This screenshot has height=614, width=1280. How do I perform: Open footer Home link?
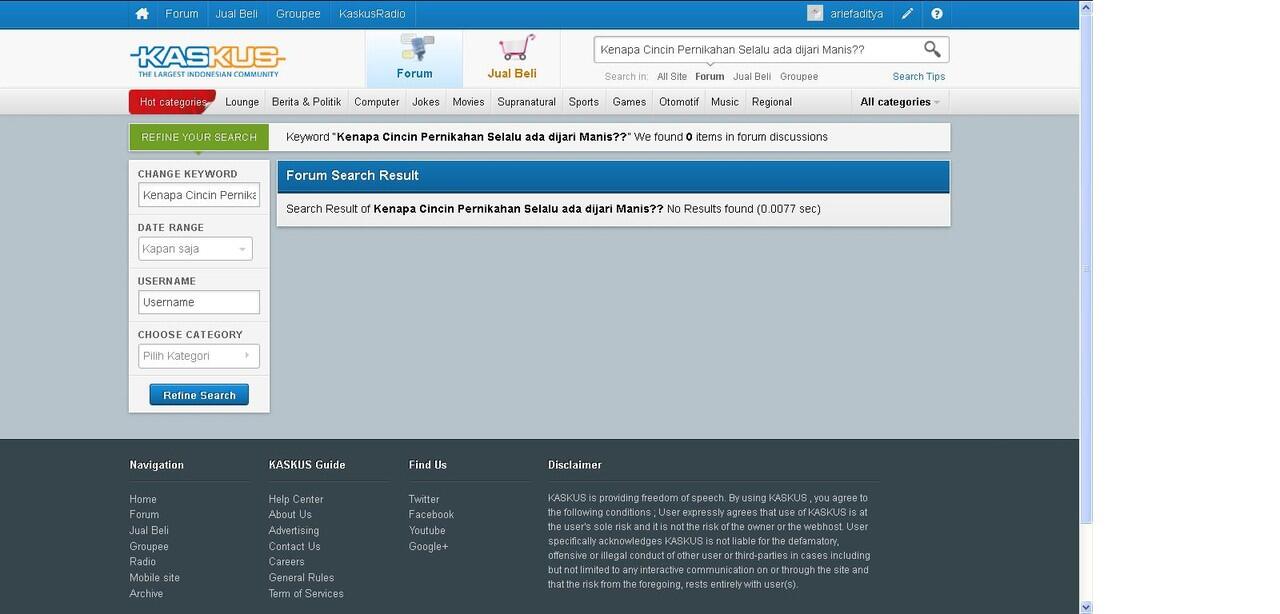[143, 499]
